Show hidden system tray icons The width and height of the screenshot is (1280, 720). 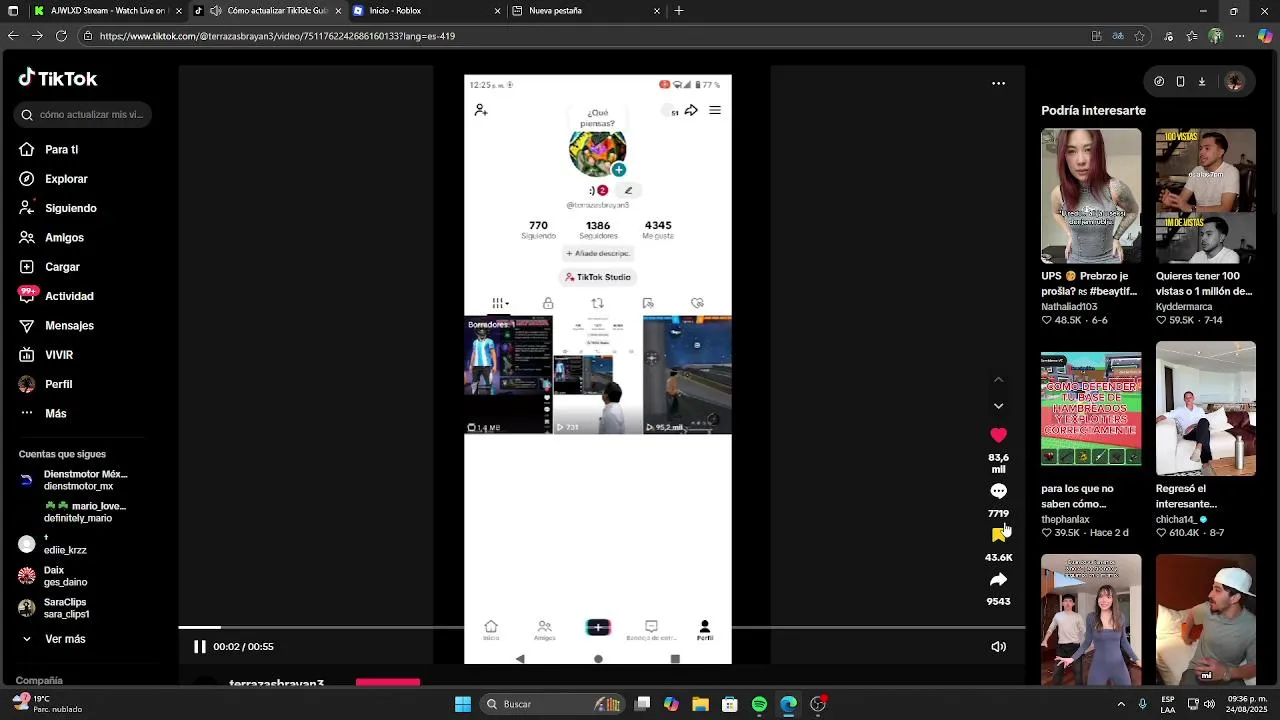(1120, 704)
